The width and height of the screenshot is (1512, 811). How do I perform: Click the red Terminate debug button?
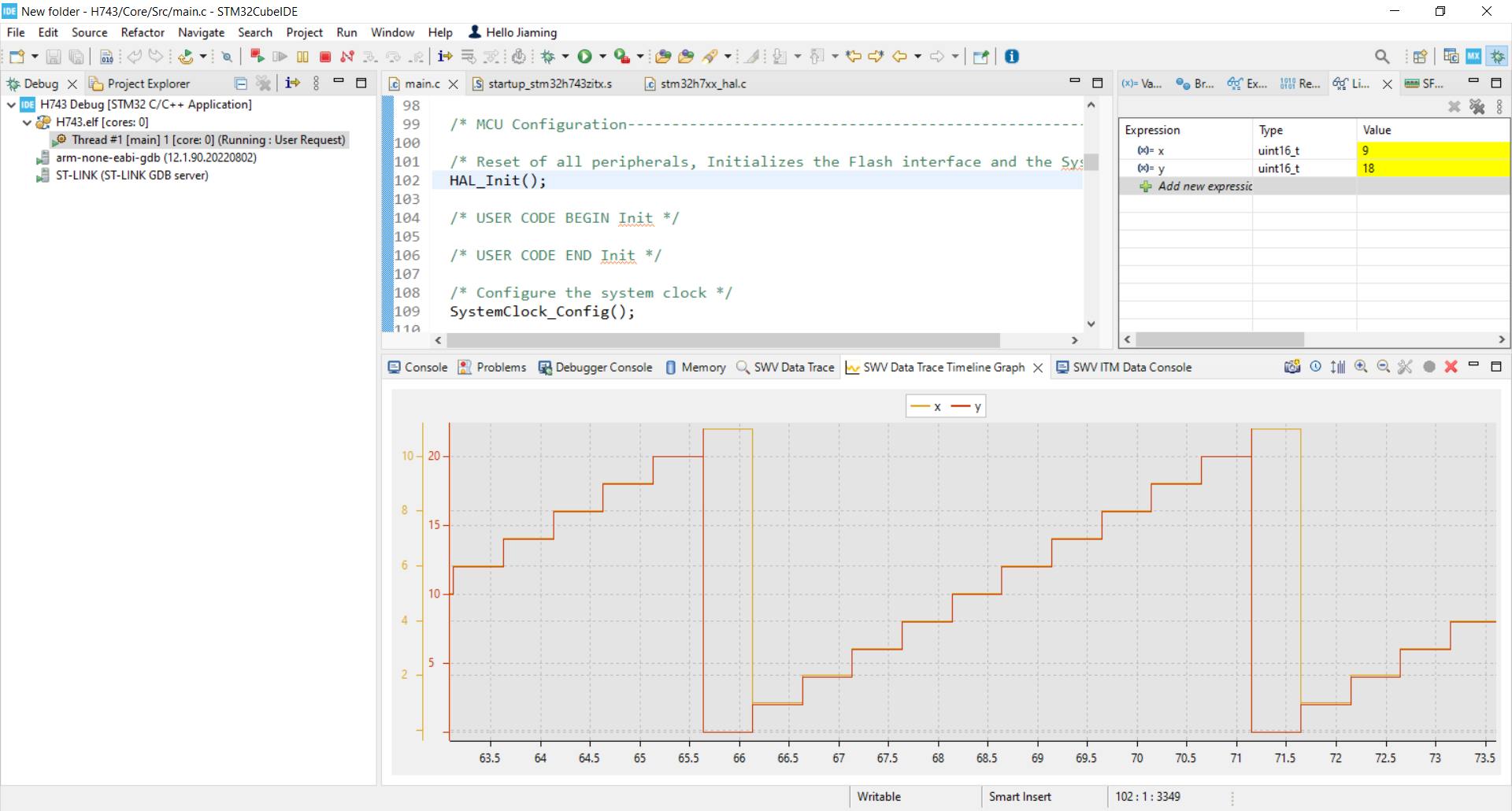pyautogui.click(x=325, y=57)
